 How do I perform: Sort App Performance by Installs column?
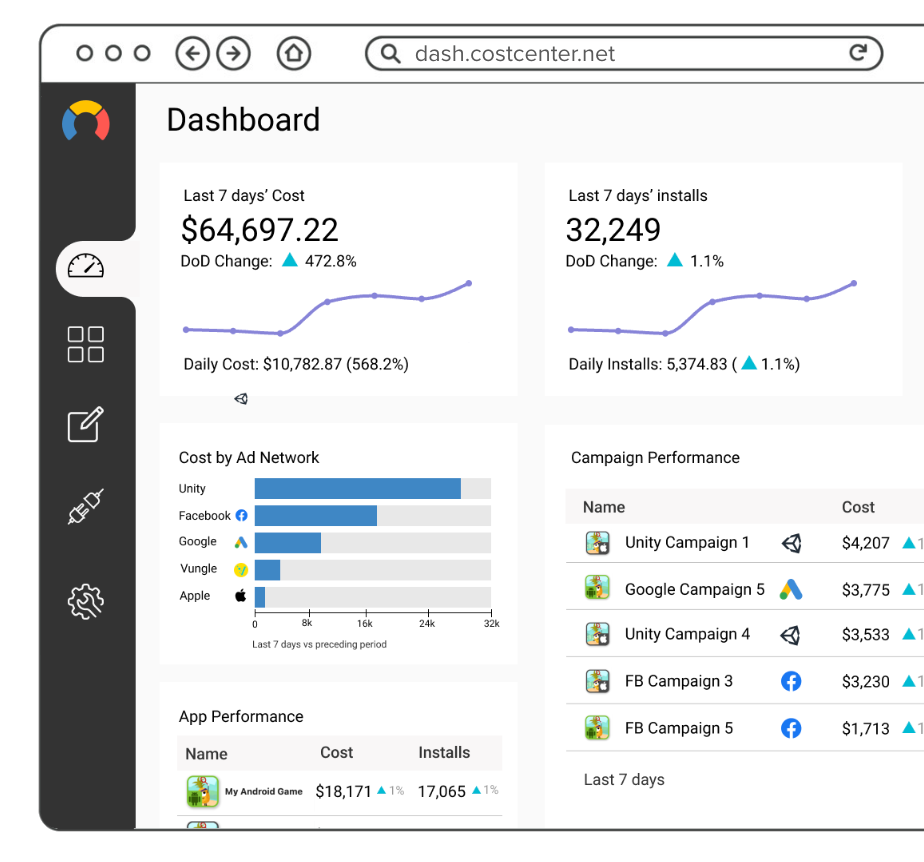(444, 752)
